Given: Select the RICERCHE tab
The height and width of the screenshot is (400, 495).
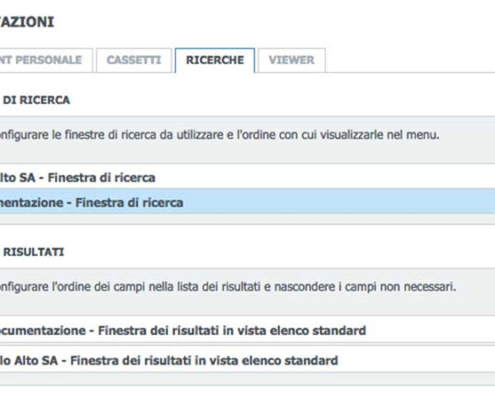Looking at the screenshot, I should [x=215, y=60].
